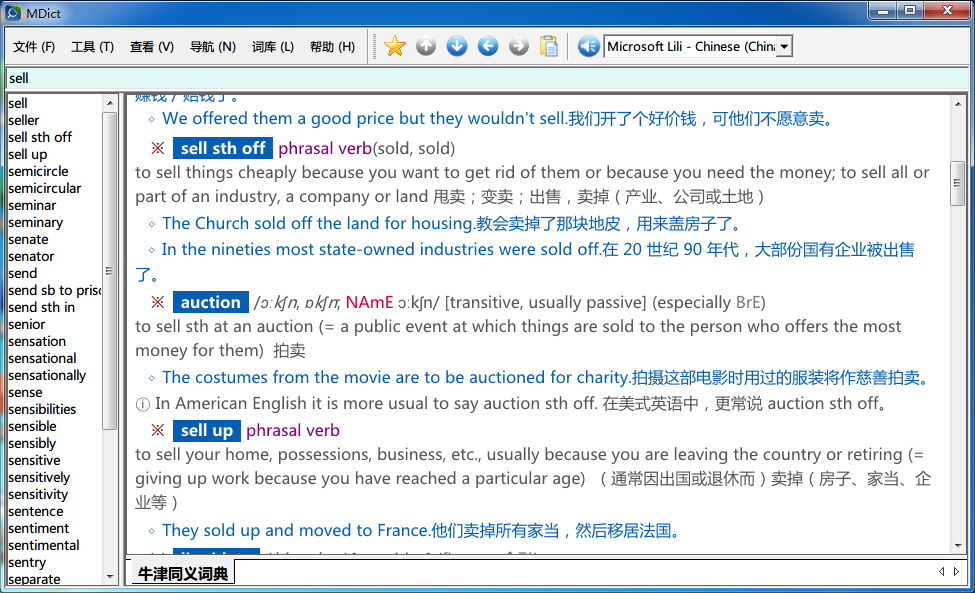Select 'sentry' in the word list
Image resolution: width=975 pixels, height=593 pixels.
(27, 563)
